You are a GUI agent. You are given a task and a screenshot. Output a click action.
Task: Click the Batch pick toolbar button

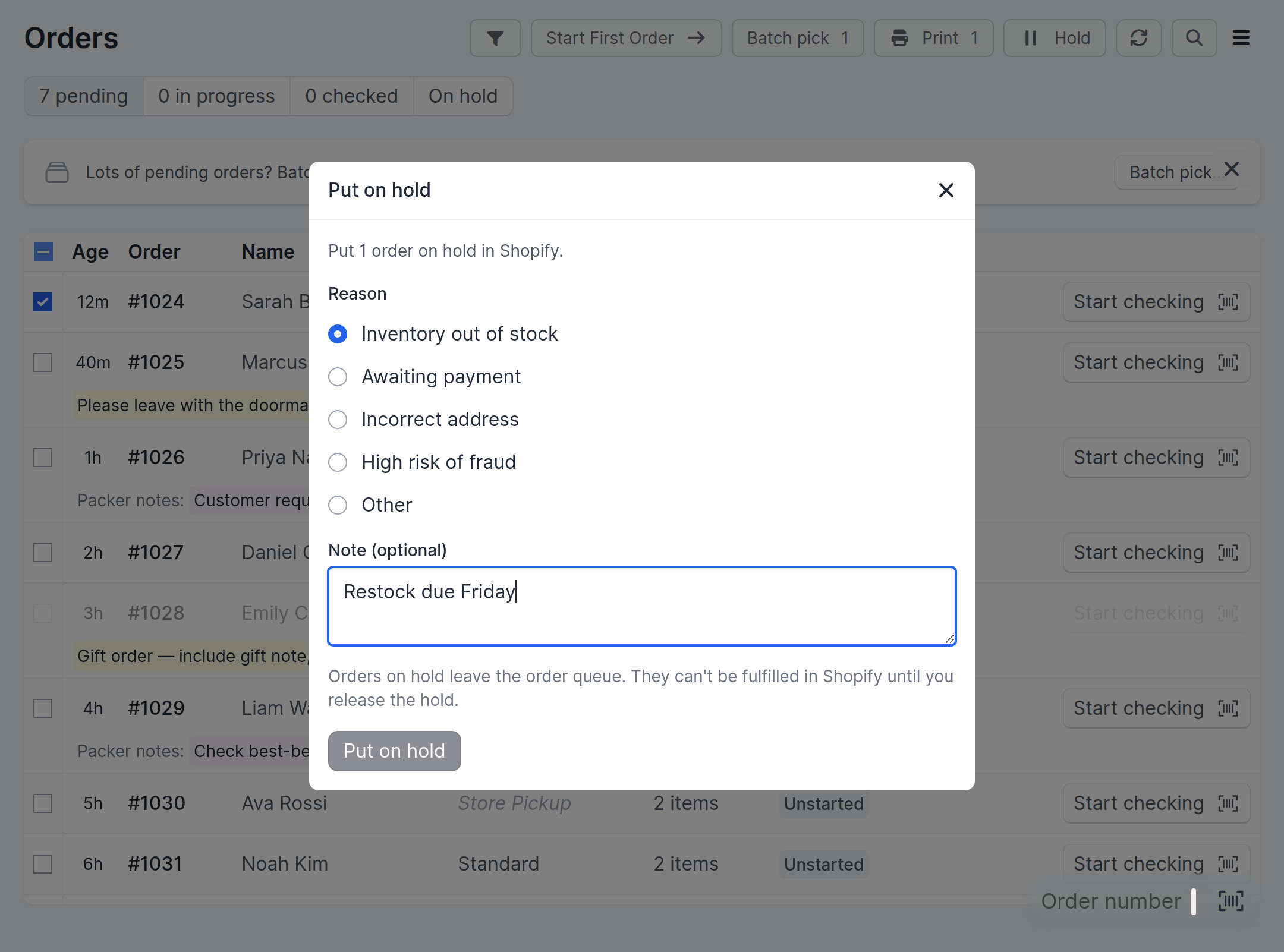click(x=798, y=38)
